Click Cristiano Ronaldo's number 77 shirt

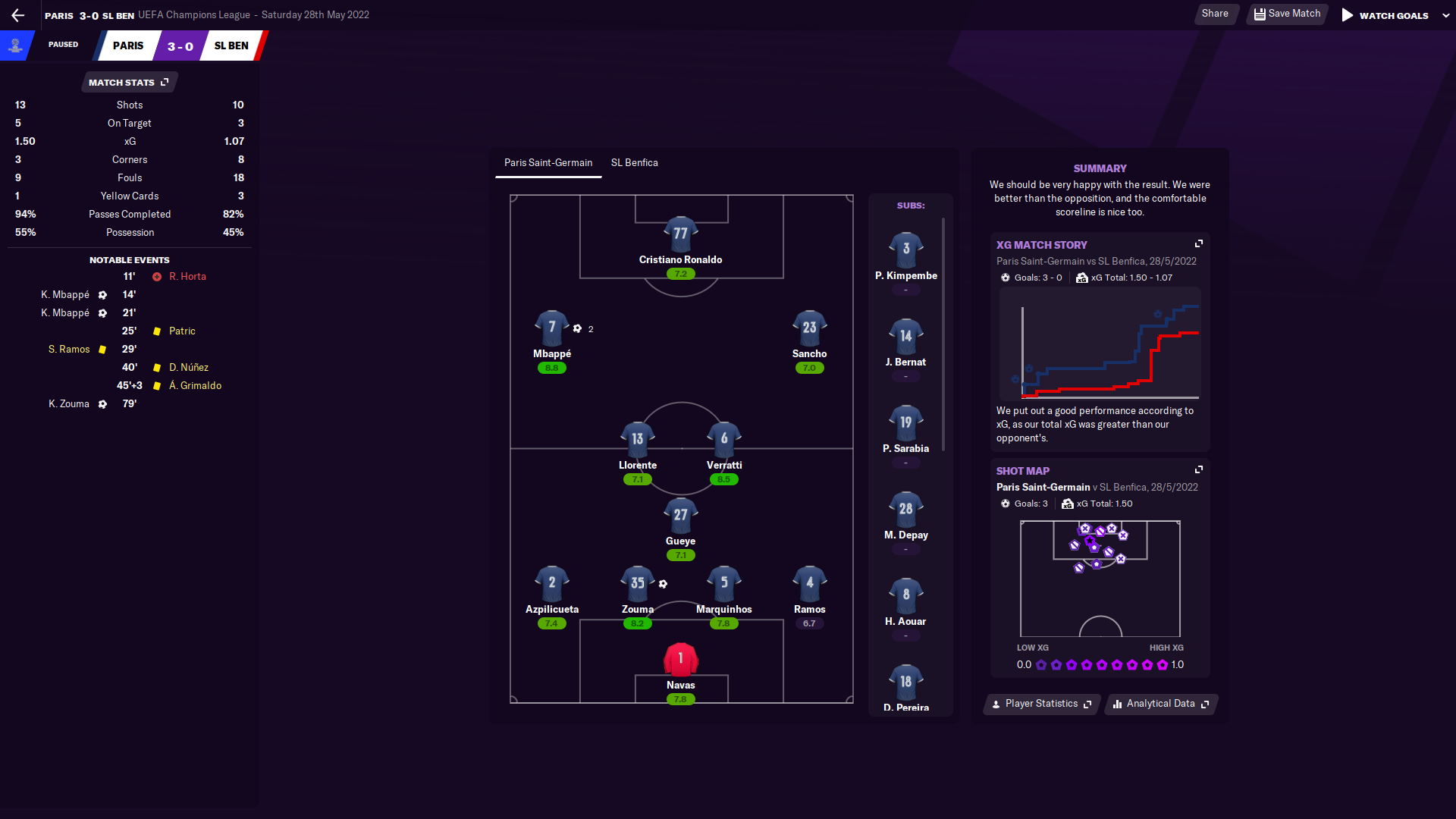[x=680, y=234]
